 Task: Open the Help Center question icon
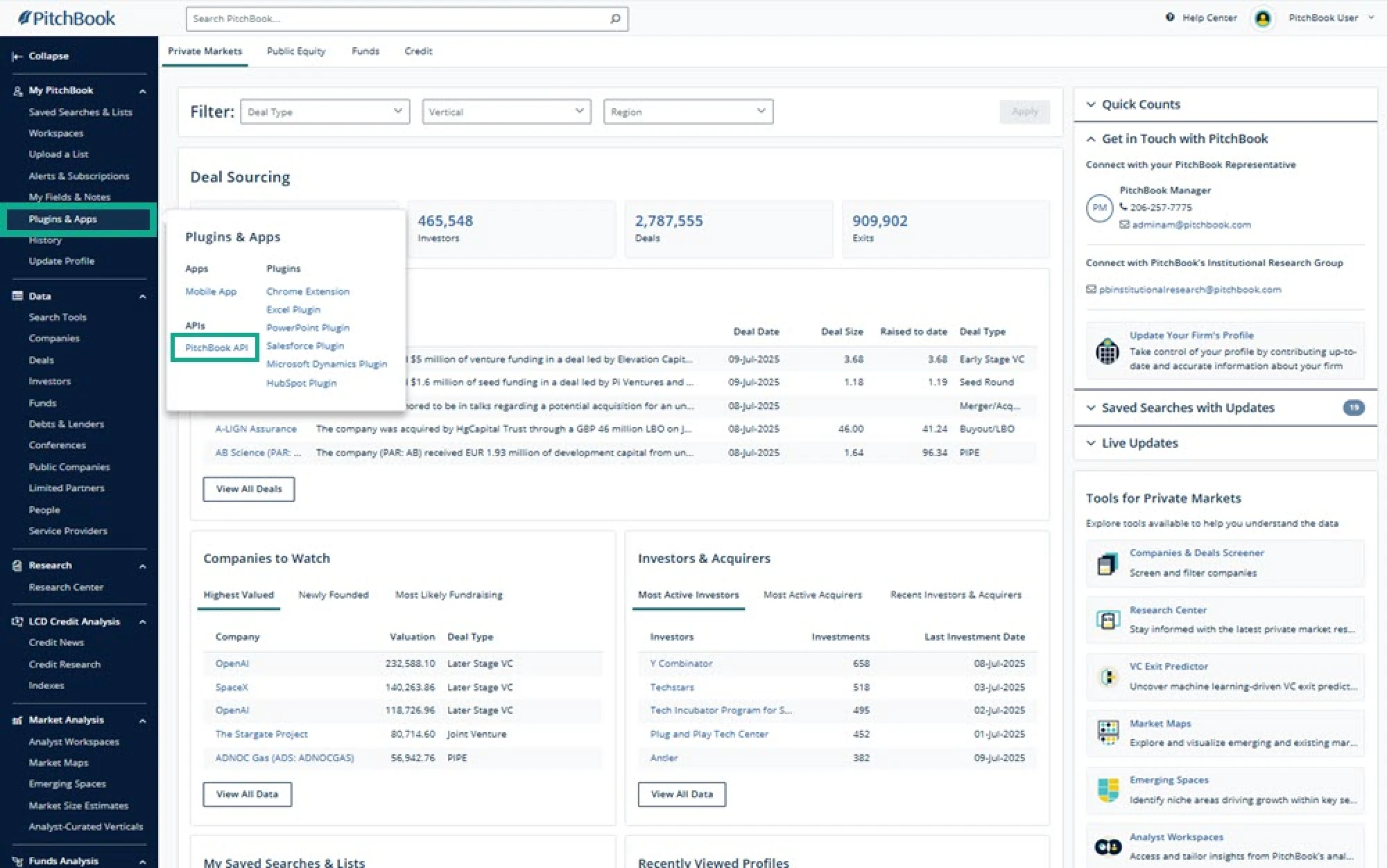pos(1170,17)
